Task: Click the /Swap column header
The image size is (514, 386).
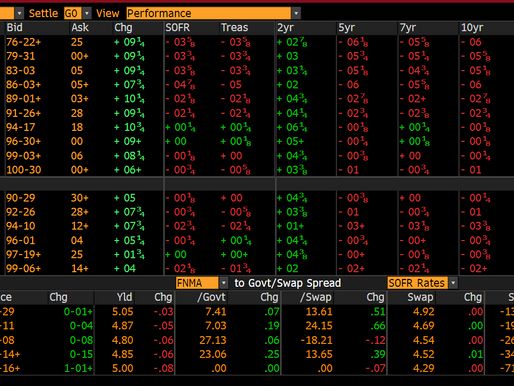Action: point(316,297)
